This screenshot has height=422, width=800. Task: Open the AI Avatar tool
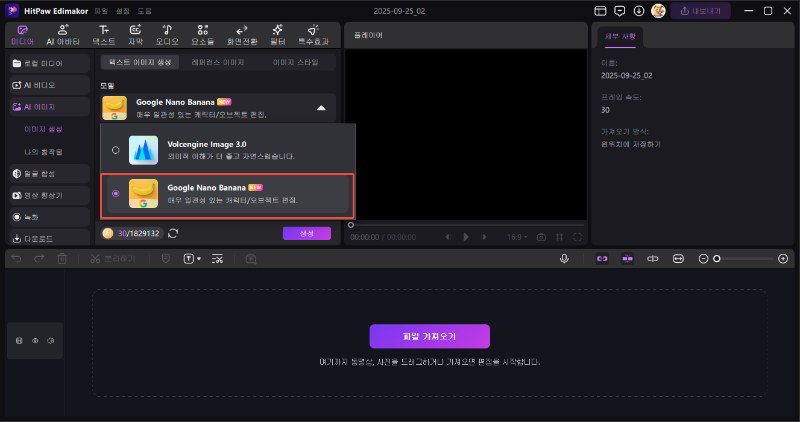(63, 35)
